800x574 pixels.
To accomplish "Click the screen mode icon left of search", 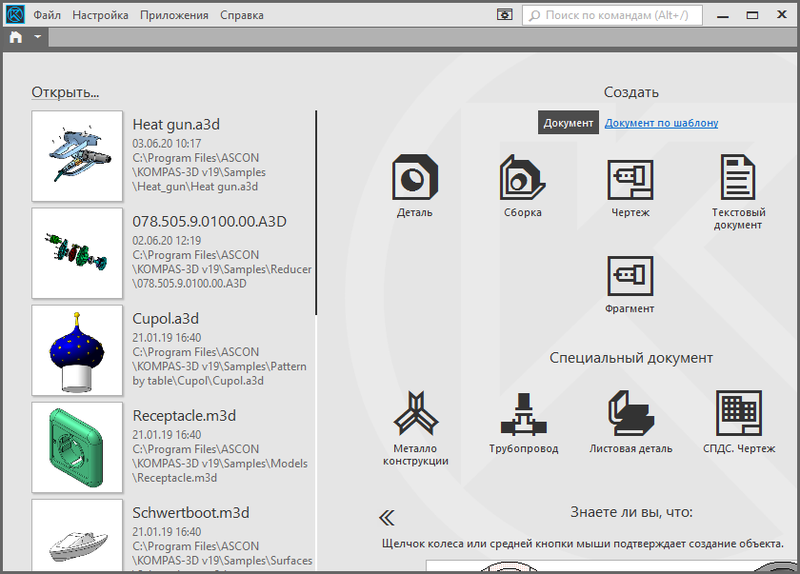I will click(x=505, y=15).
